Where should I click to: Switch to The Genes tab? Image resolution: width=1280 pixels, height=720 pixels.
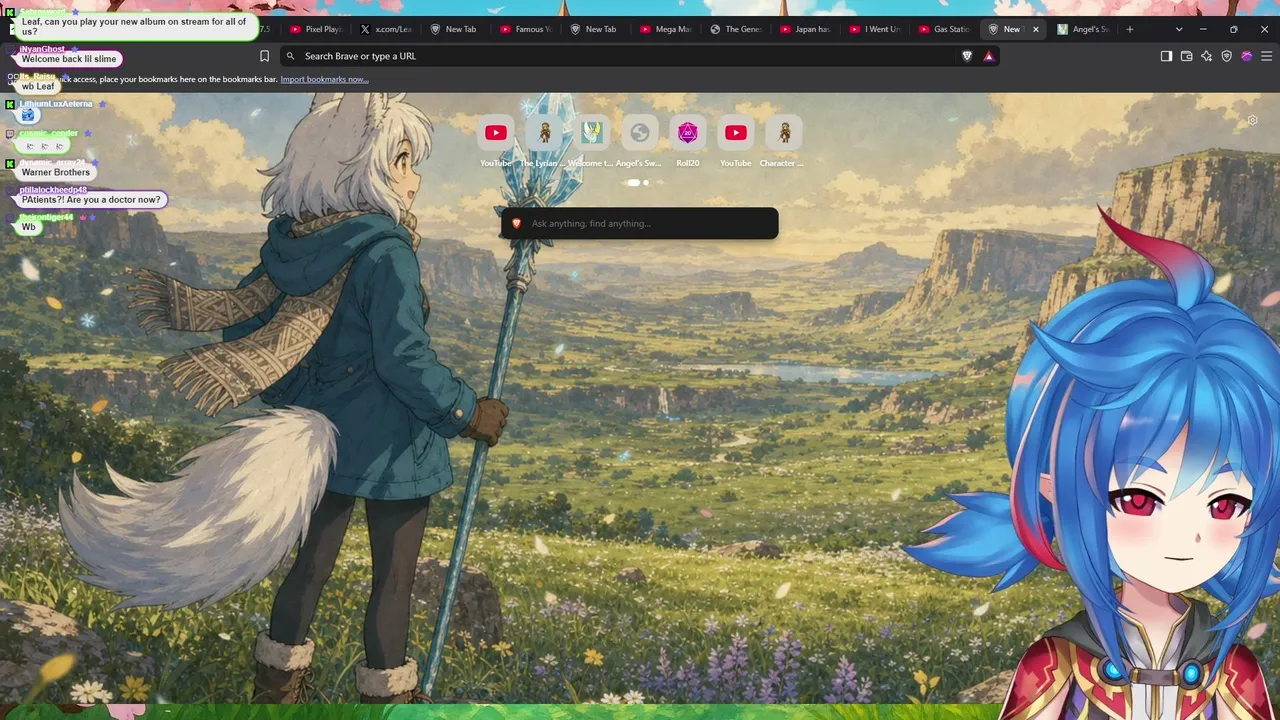click(735, 29)
